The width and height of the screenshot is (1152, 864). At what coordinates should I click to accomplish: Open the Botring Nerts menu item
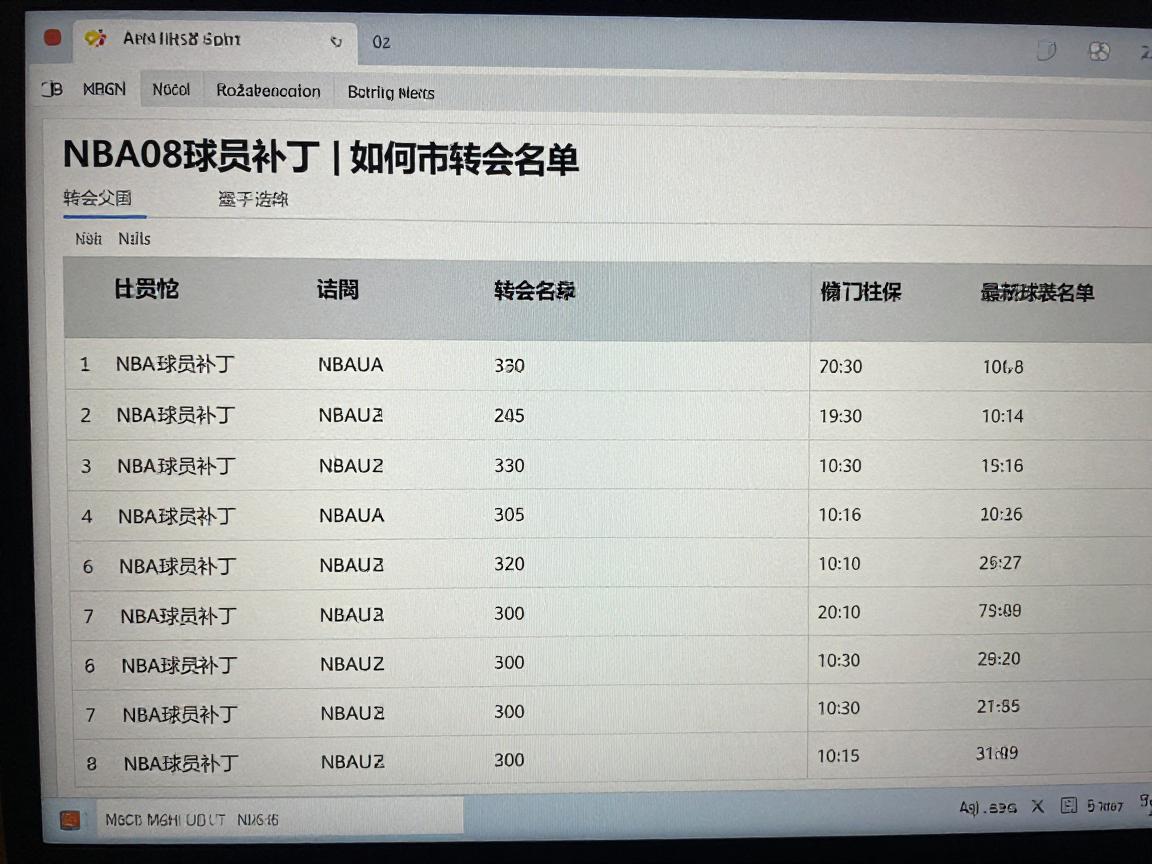point(390,93)
